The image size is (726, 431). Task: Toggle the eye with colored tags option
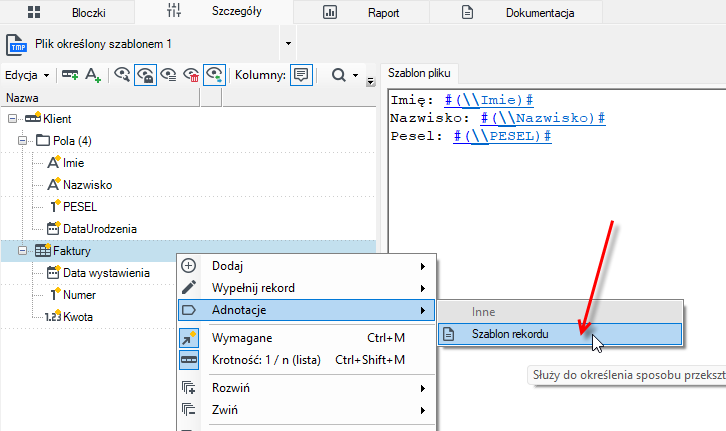pyautogui.click(x=214, y=75)
